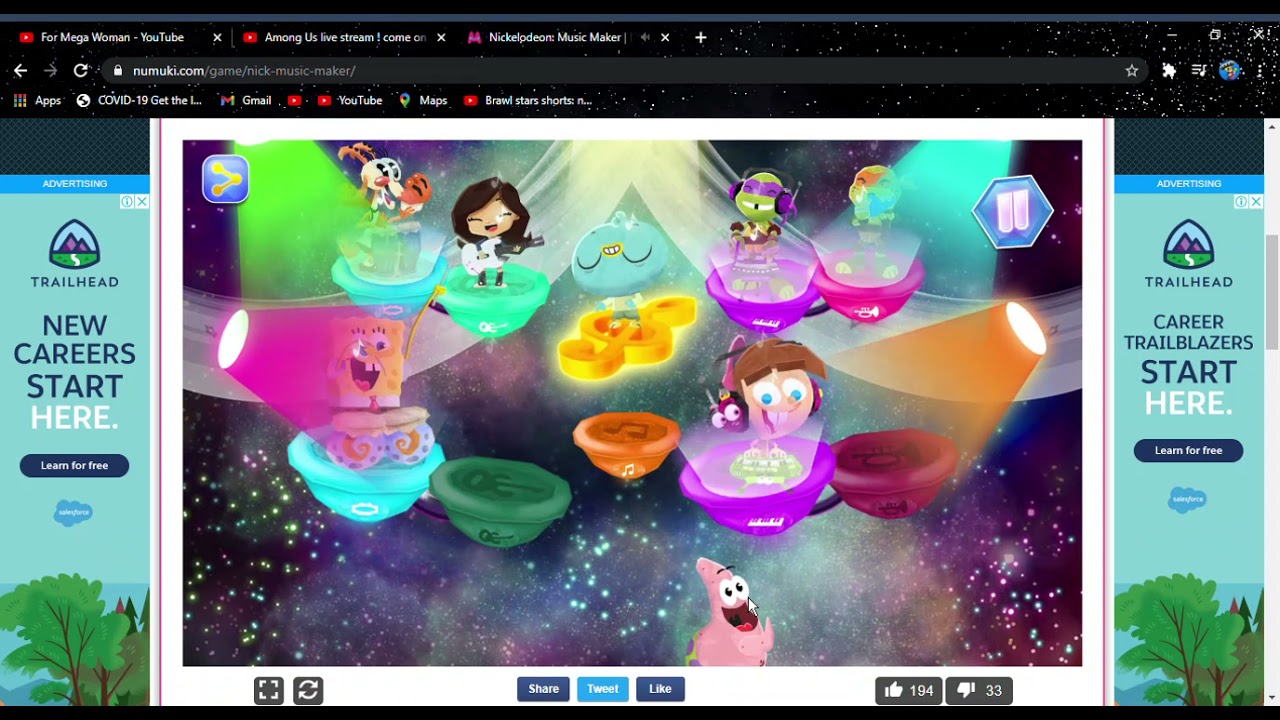Click the orange music note drum pad
Image resolution: width=1280 pixels, height=720 pixels.
[x=627, y=447]
